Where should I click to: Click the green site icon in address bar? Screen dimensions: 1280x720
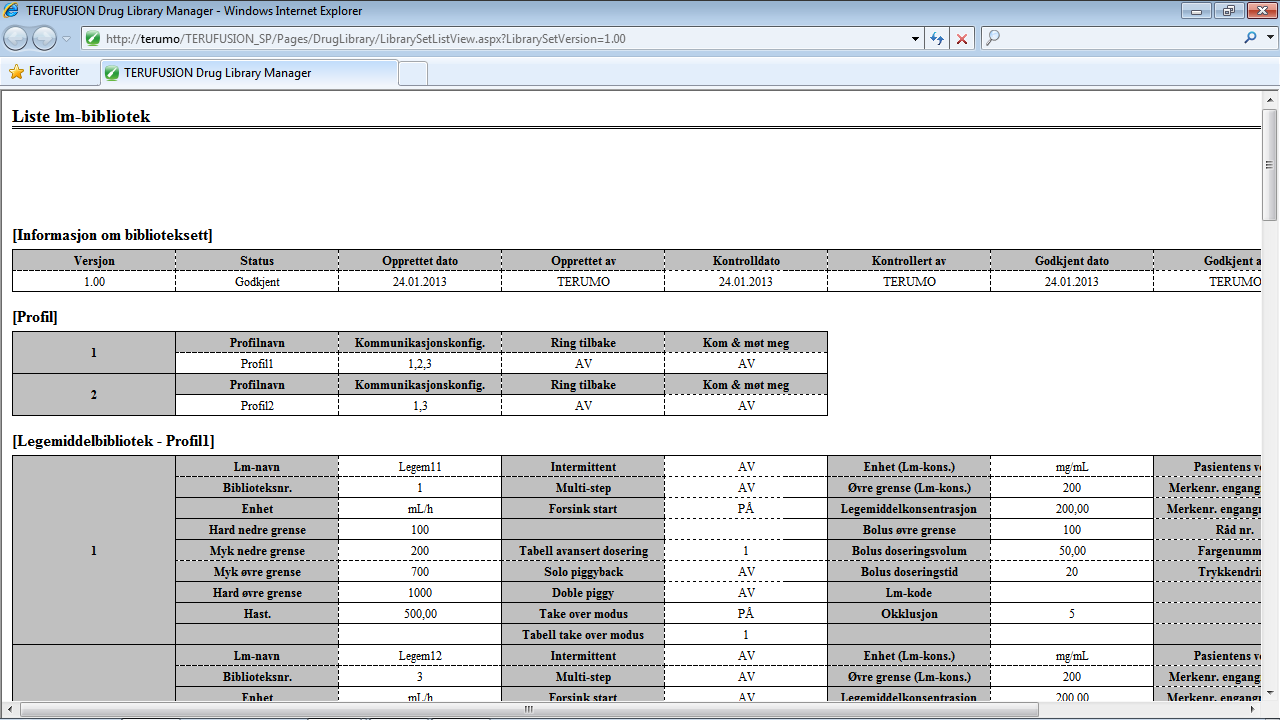tap(93, 38)
